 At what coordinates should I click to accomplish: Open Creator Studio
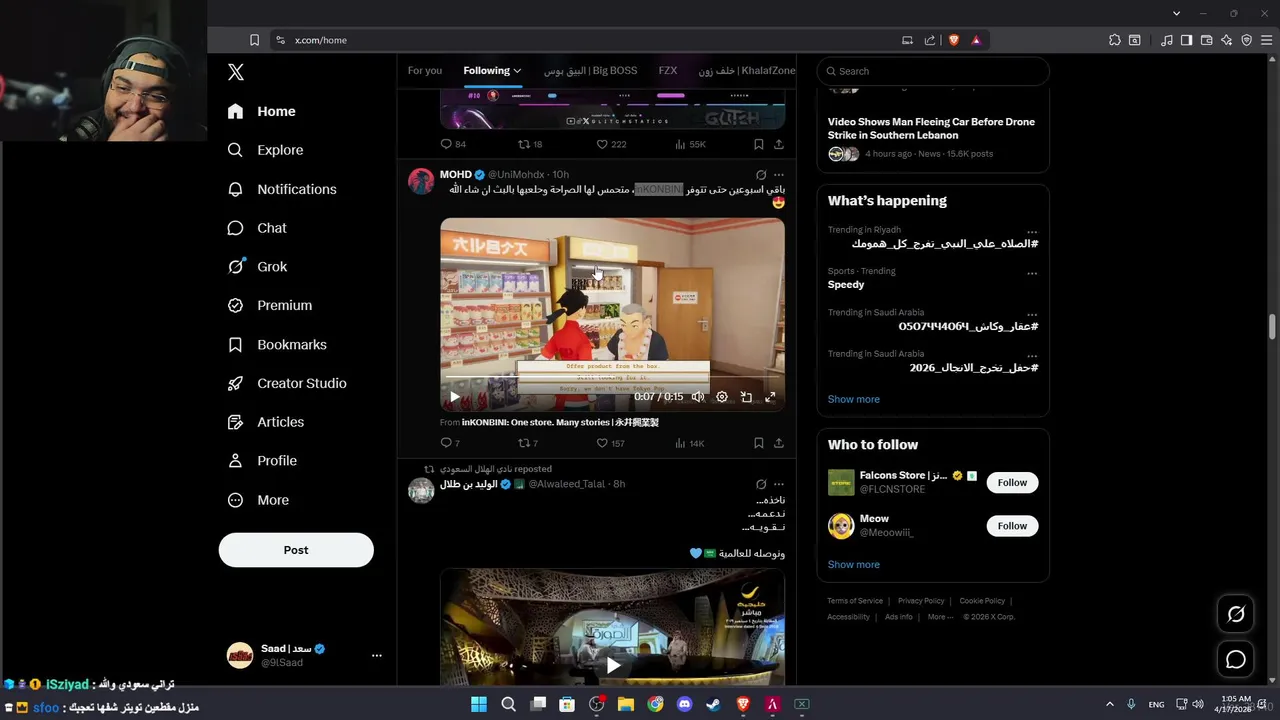[x=287, y=383]
